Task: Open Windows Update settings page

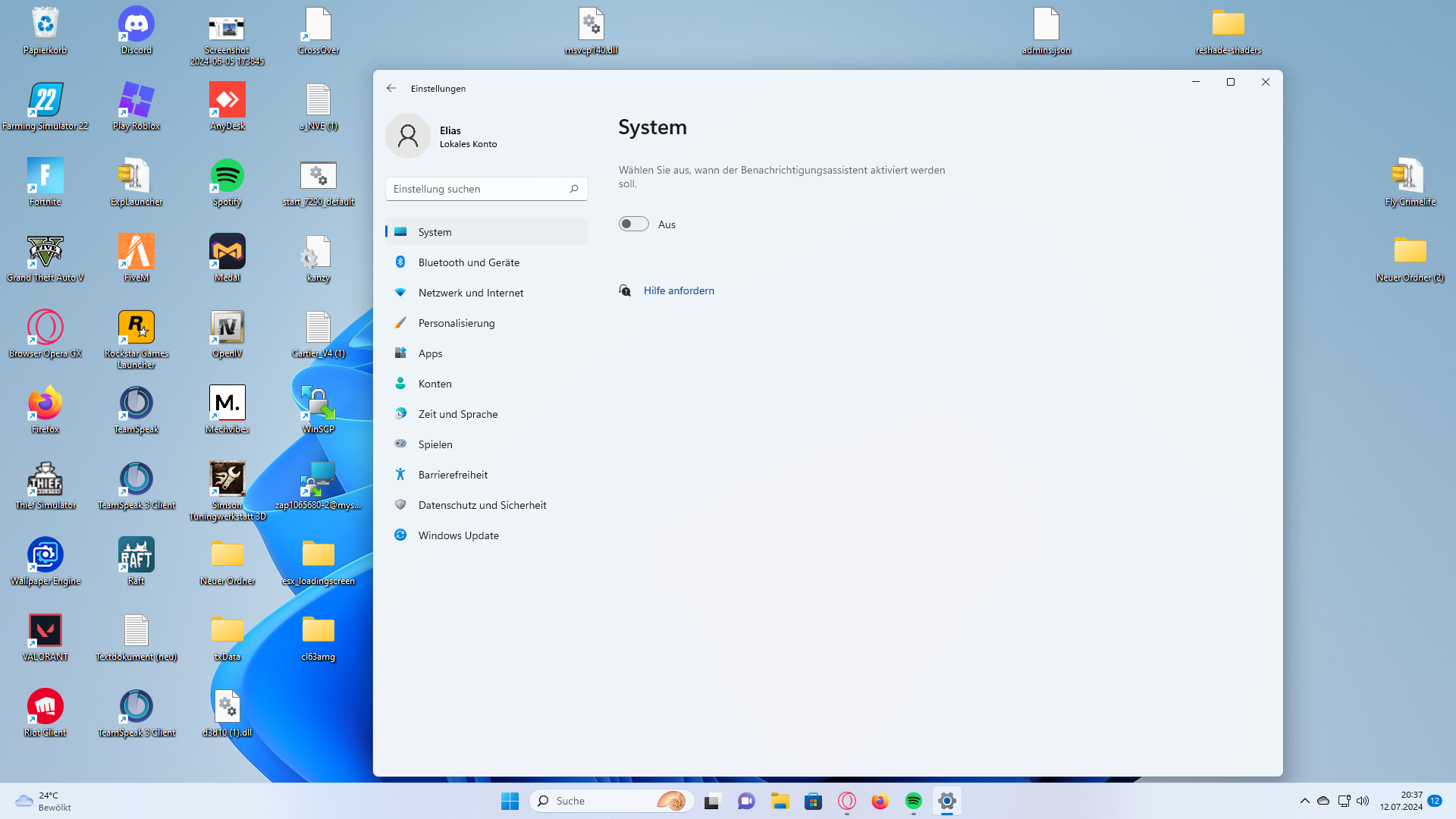Action: point(458,535)
